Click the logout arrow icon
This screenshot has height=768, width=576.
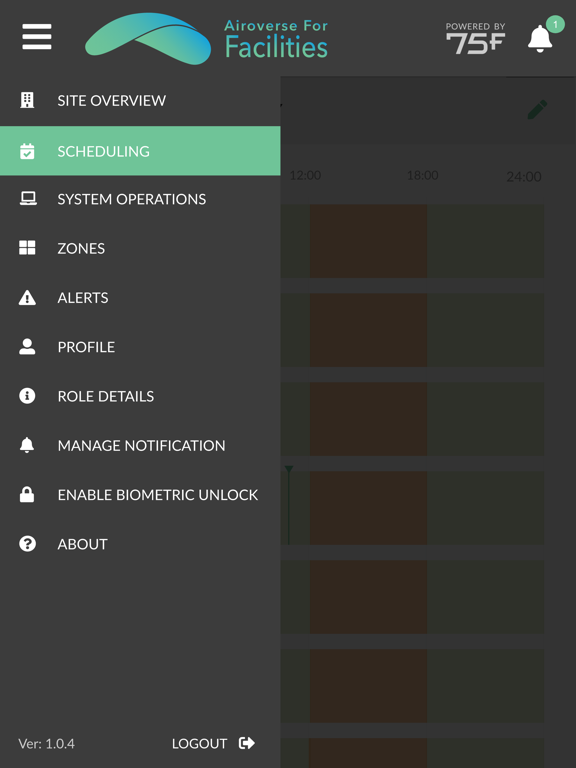[246, 743]
